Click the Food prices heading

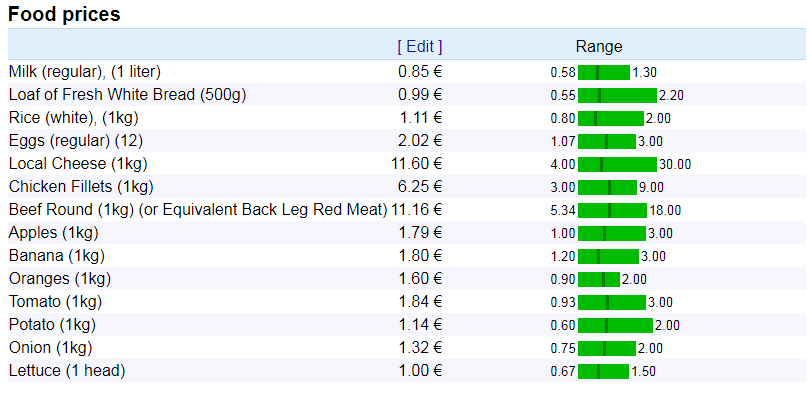pos(64,14)
